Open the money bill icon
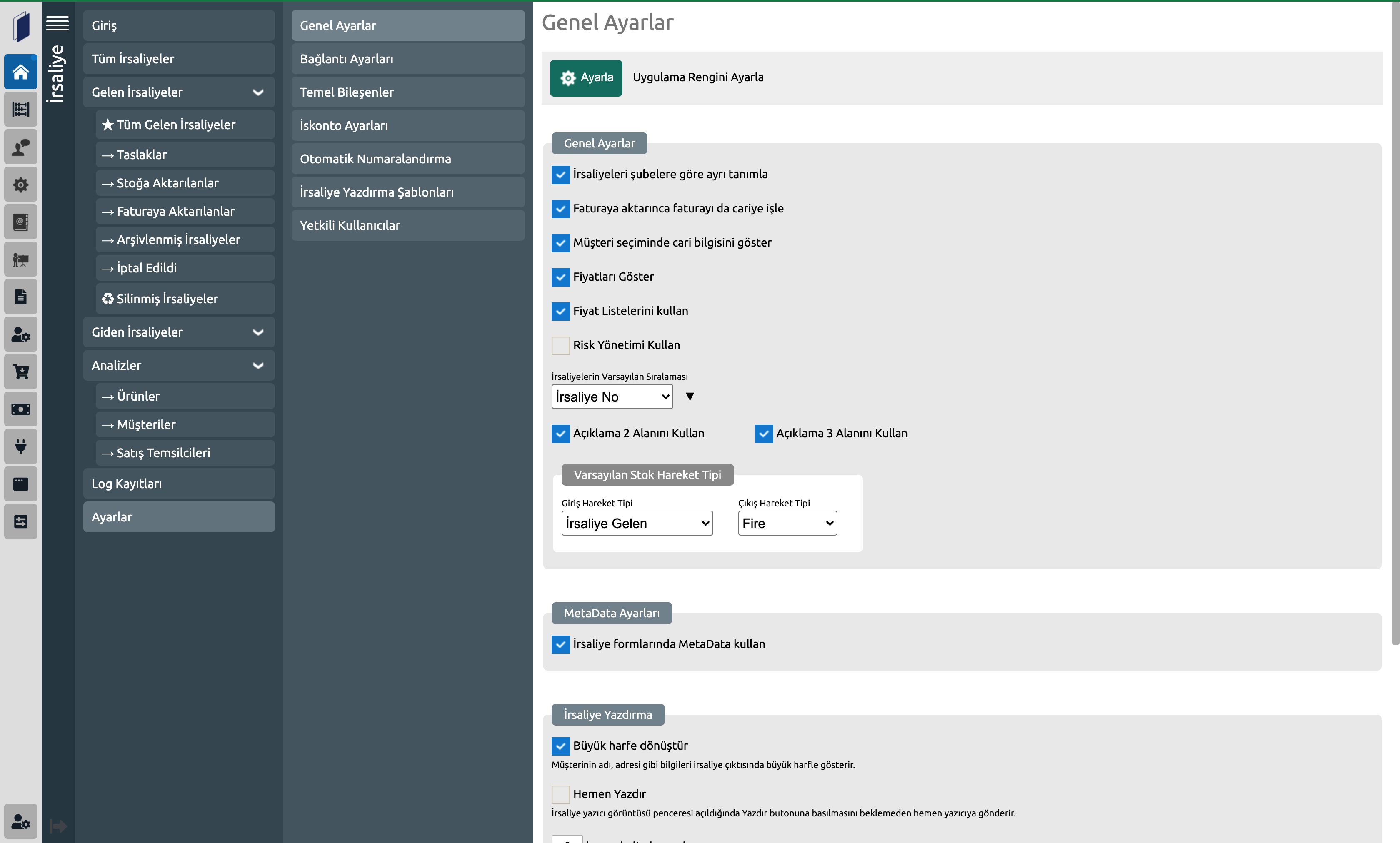Viewport: 1400px width, 843px height. (21, 409)
